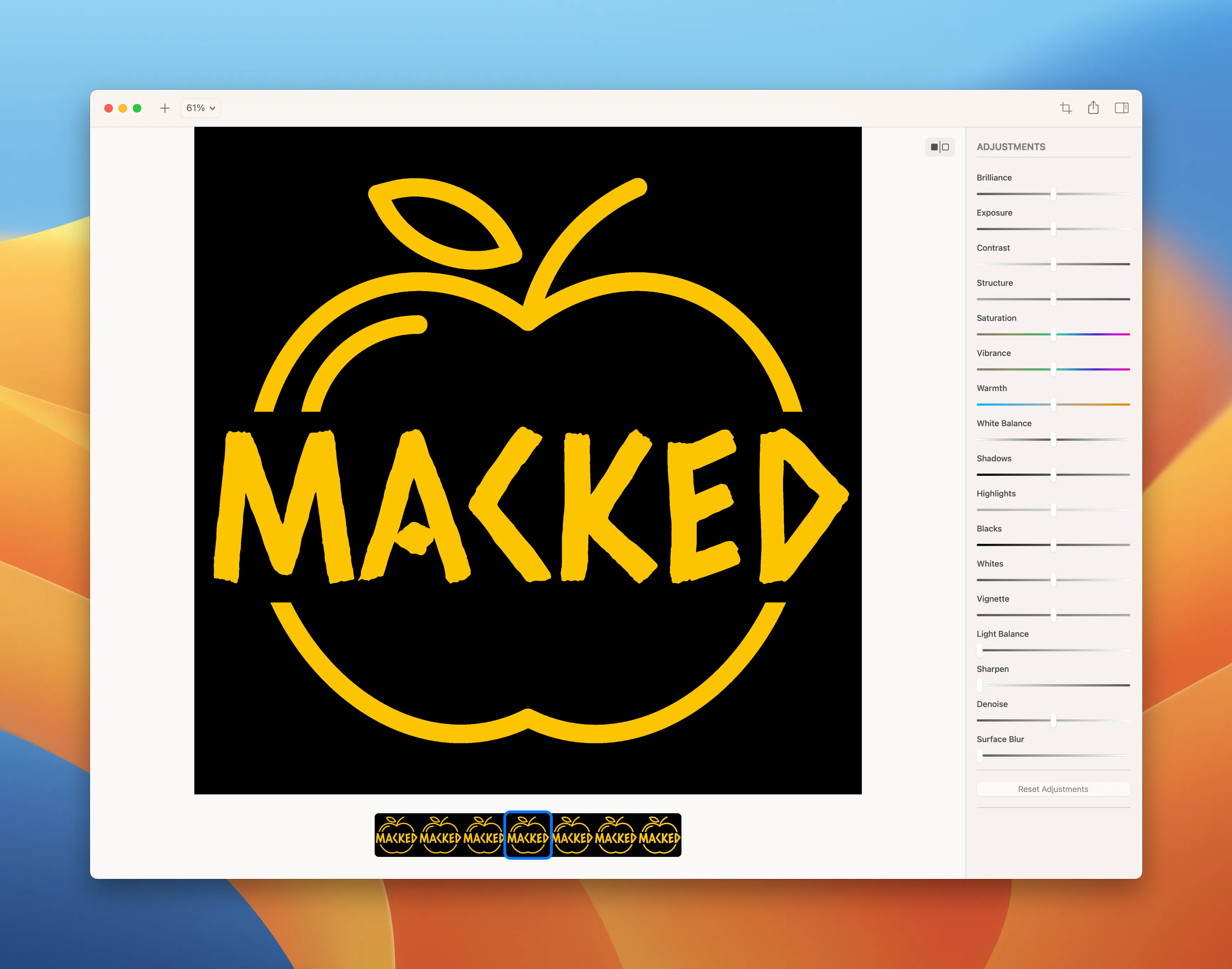Select the third thumbnail in filmstrip
Image resolution: width=1232 pixels, height=969 pixels.
[483, 835]
